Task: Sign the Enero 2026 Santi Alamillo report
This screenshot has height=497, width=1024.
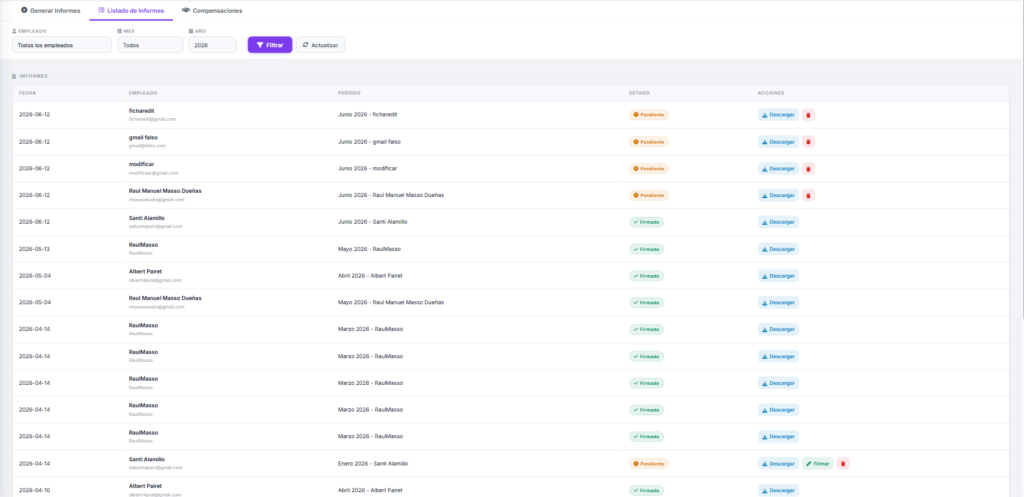Action: [x=818, y=464]
